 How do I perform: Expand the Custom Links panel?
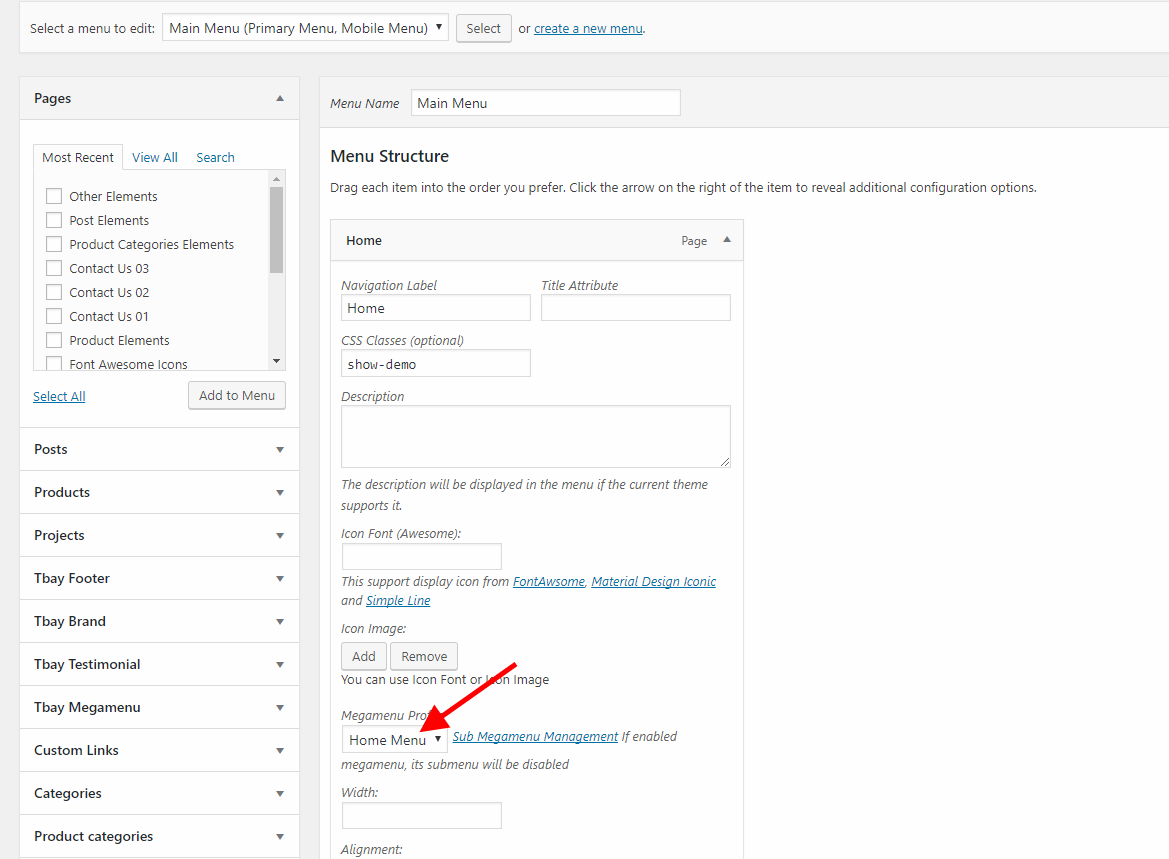pyautogui.click(x=280, y=751)
